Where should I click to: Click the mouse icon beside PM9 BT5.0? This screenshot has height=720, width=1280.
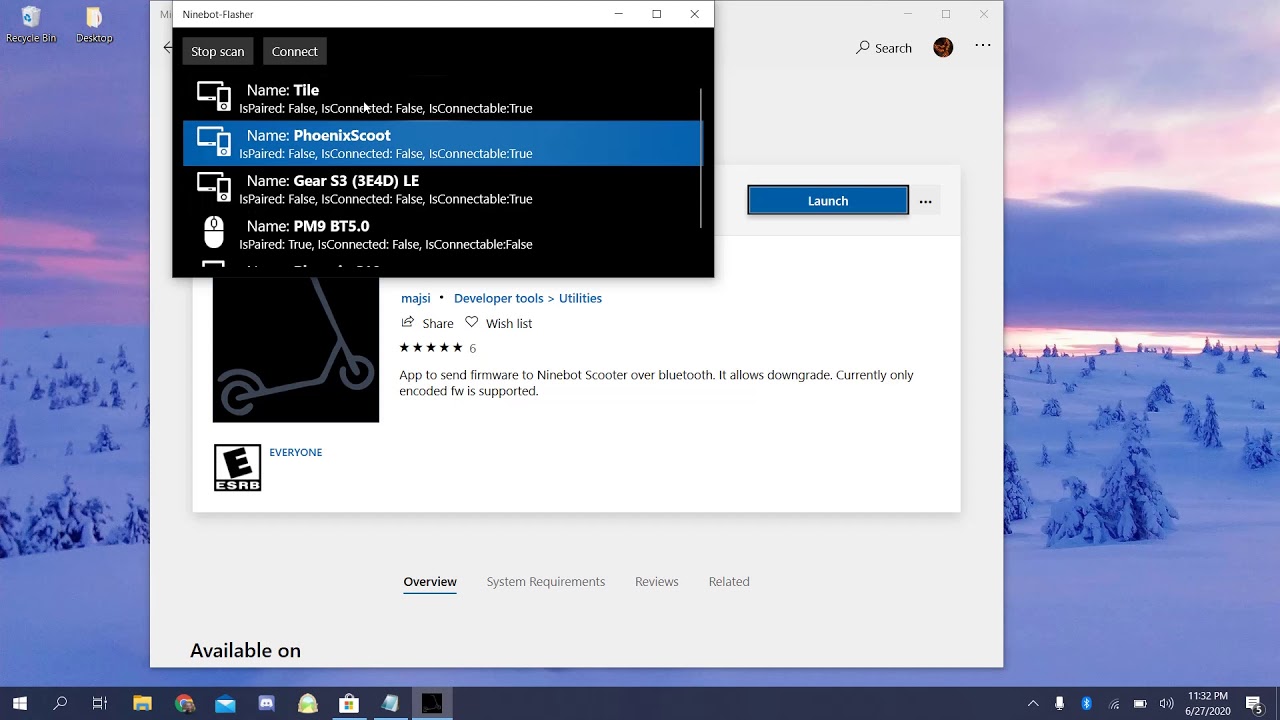[x=214, y=233]
